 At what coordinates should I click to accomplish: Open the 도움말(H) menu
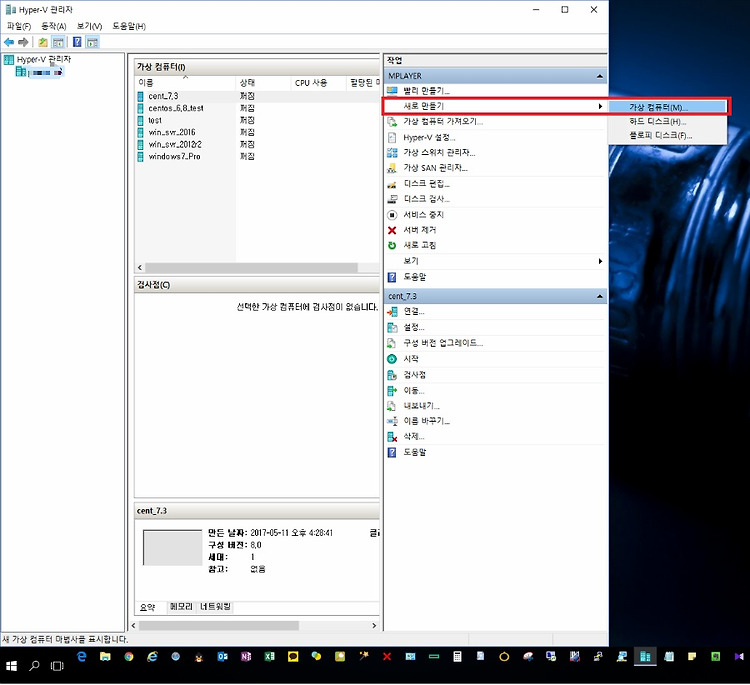(x=129, y=26)
